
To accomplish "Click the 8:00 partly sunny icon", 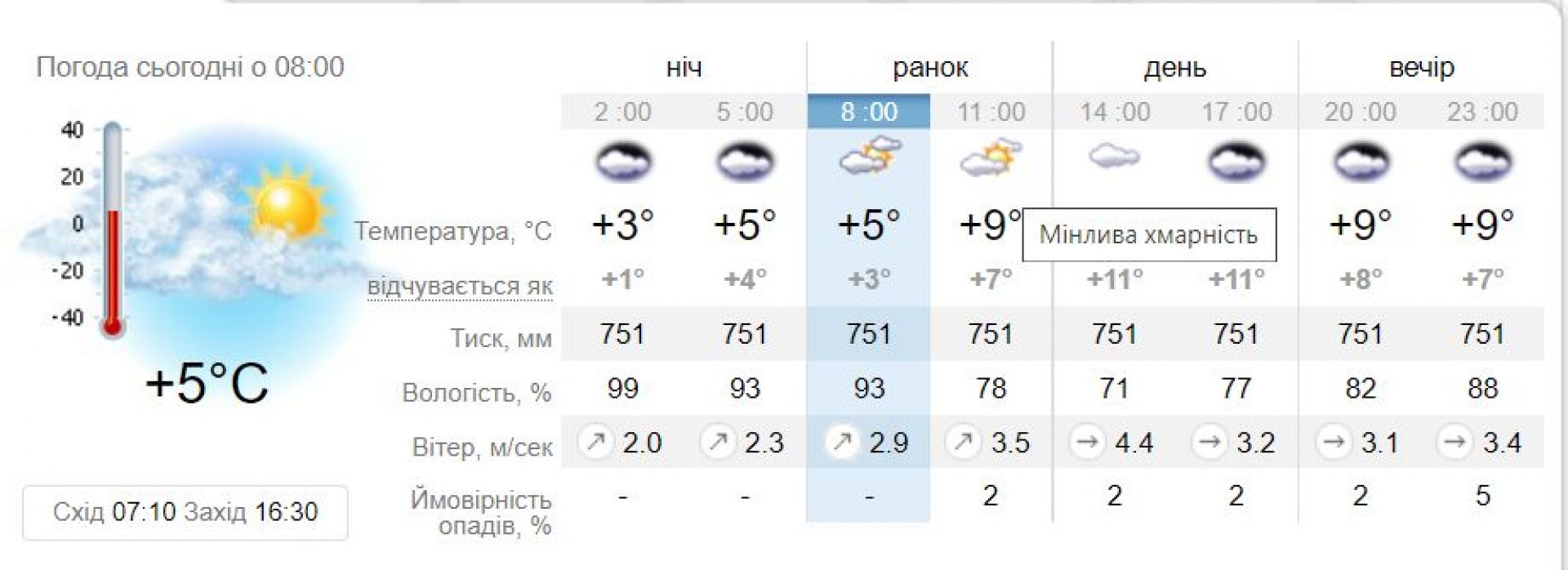I will coord(869,156).
